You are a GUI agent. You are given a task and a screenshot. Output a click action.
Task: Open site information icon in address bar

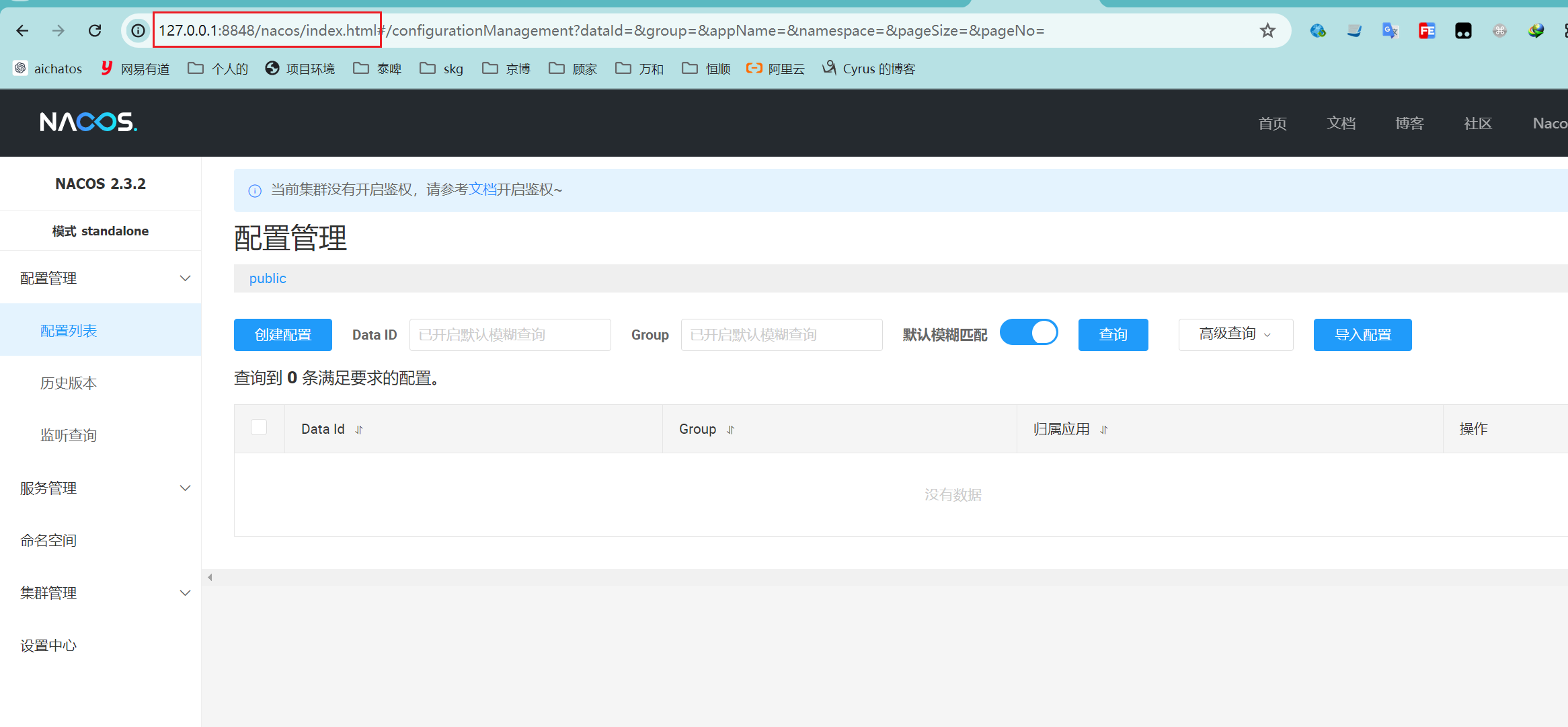pos(138,30)
